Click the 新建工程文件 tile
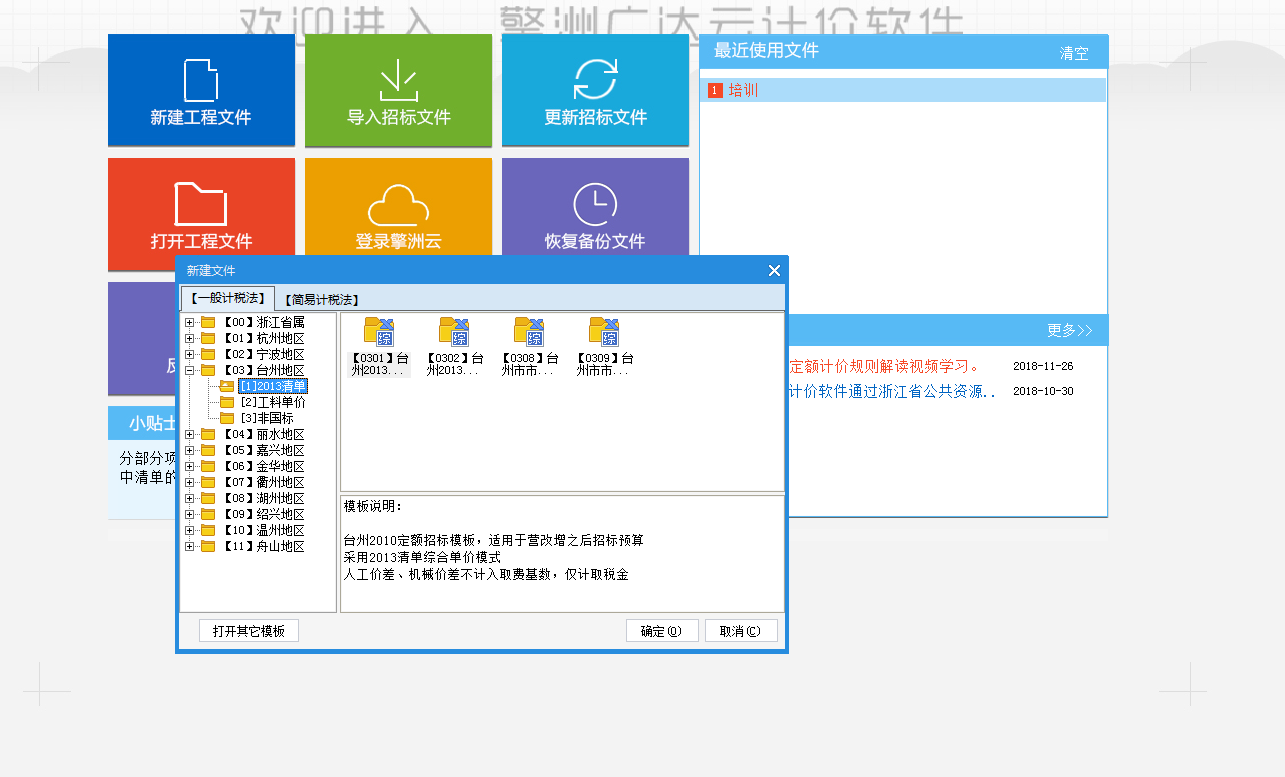 point(201,90)
